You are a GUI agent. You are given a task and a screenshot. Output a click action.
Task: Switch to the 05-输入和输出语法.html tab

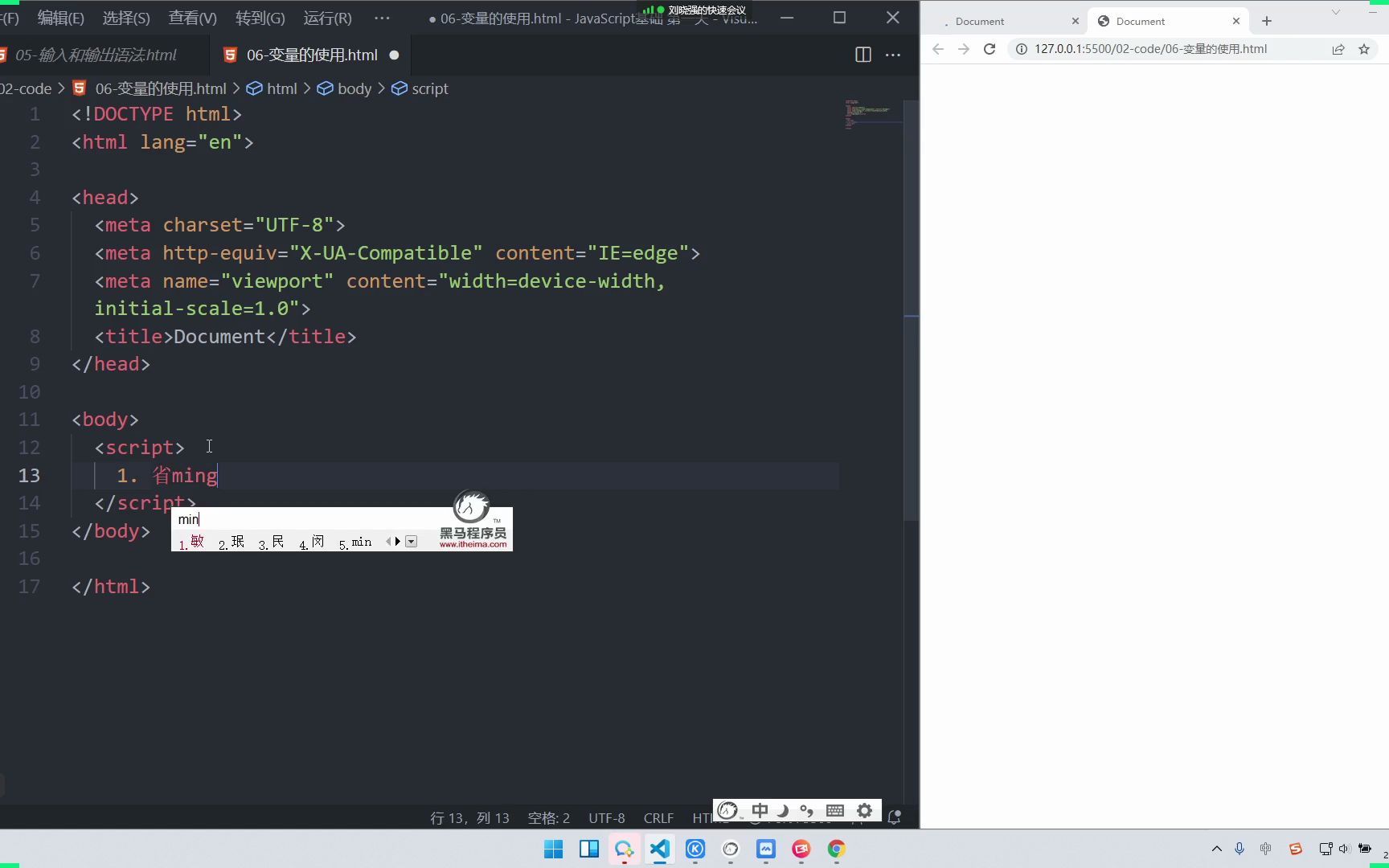95,55
